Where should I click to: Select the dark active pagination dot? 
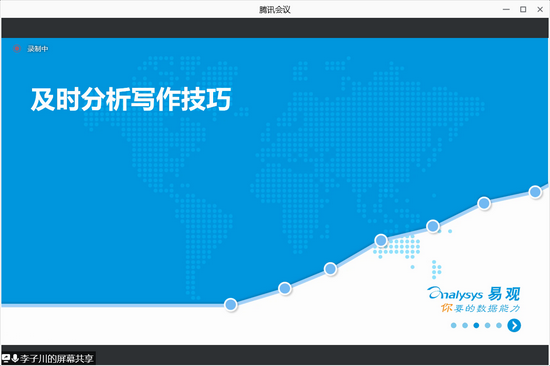[x=476, y=325]
